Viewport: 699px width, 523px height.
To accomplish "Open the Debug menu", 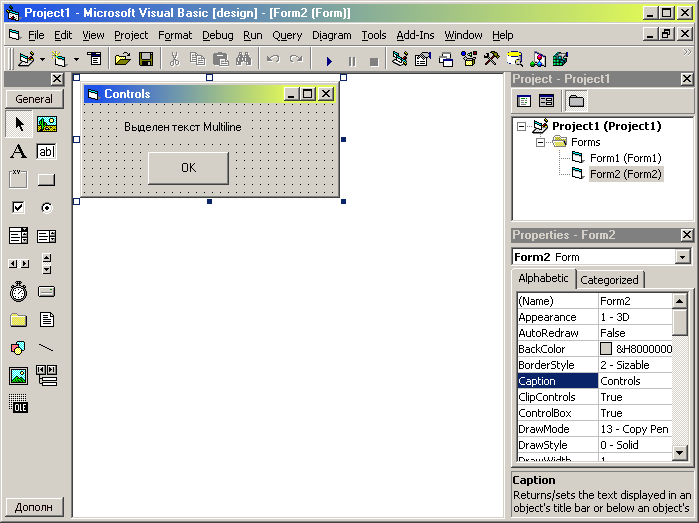I will (218, 35).
